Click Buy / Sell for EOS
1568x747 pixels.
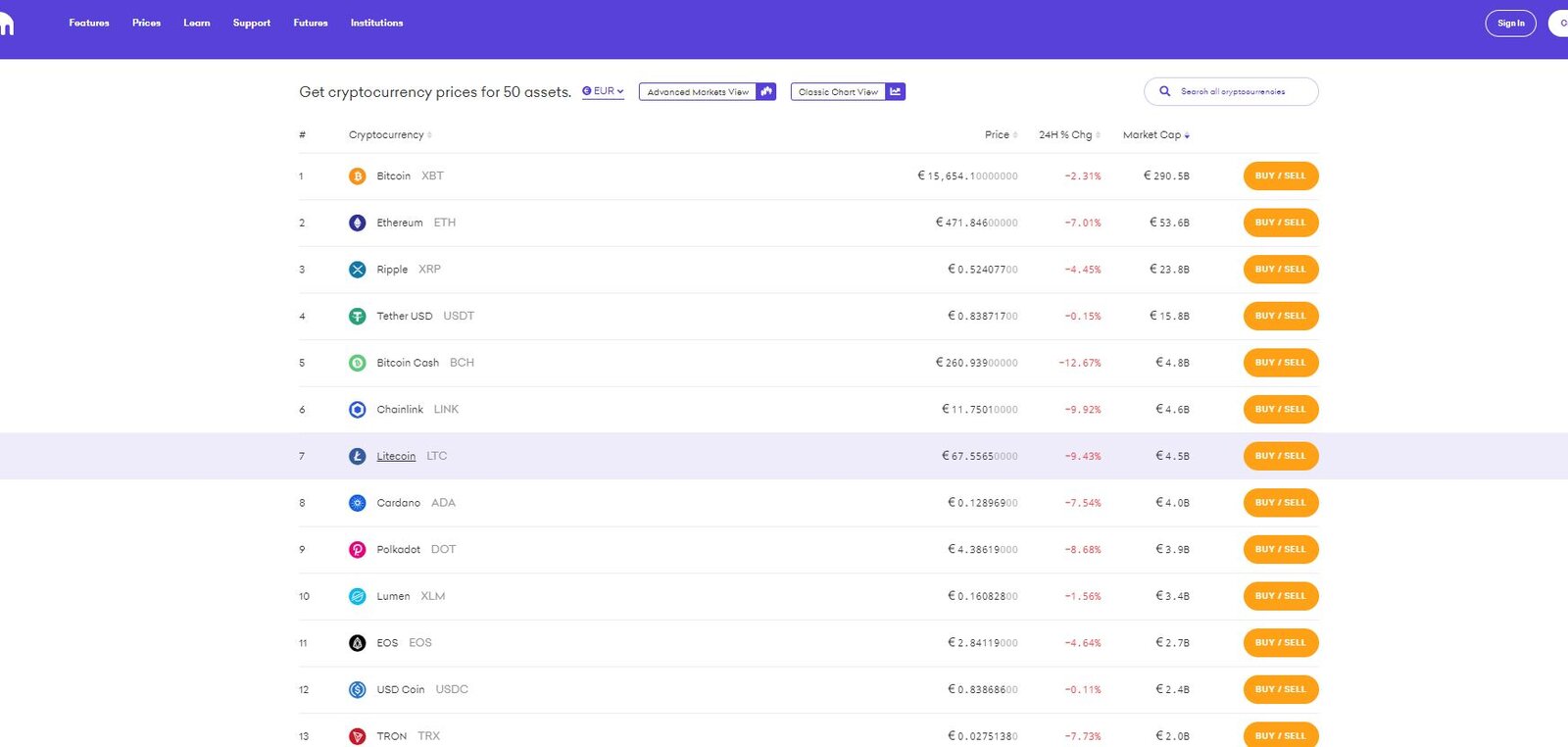click(x=1281, y=643)
